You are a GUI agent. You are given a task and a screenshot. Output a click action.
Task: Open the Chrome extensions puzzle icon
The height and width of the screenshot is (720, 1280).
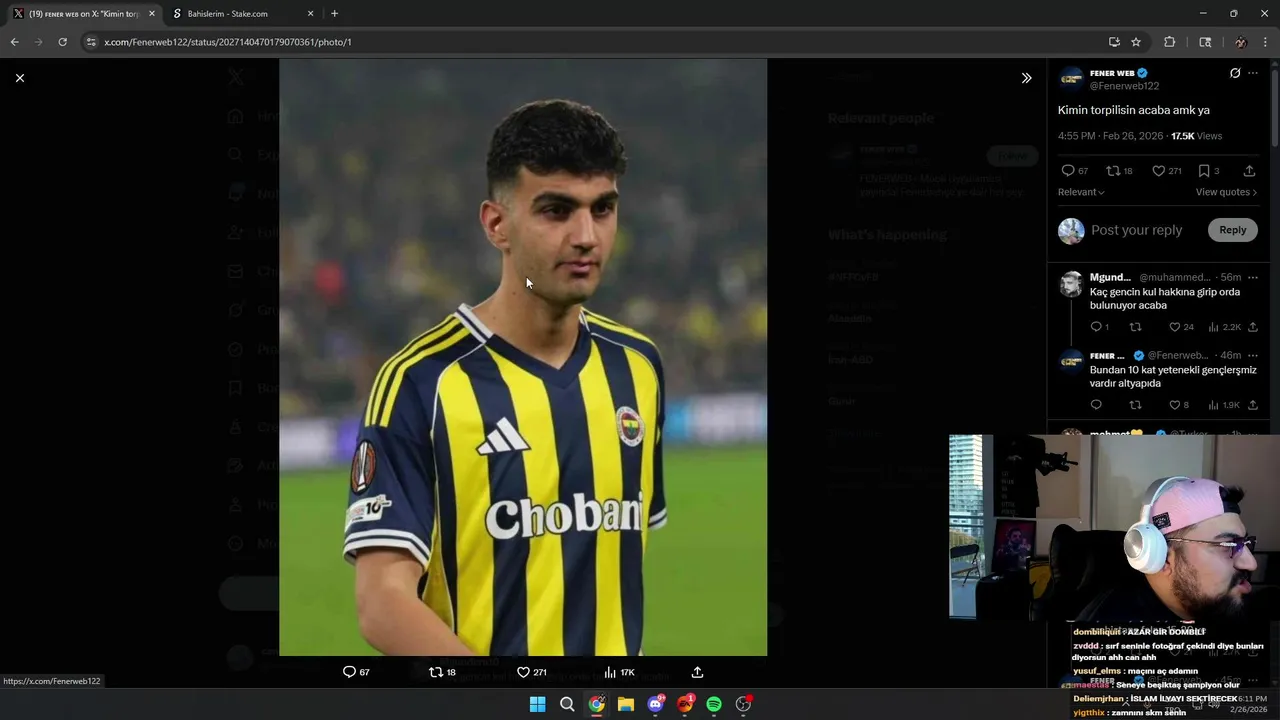(1169, 42)
